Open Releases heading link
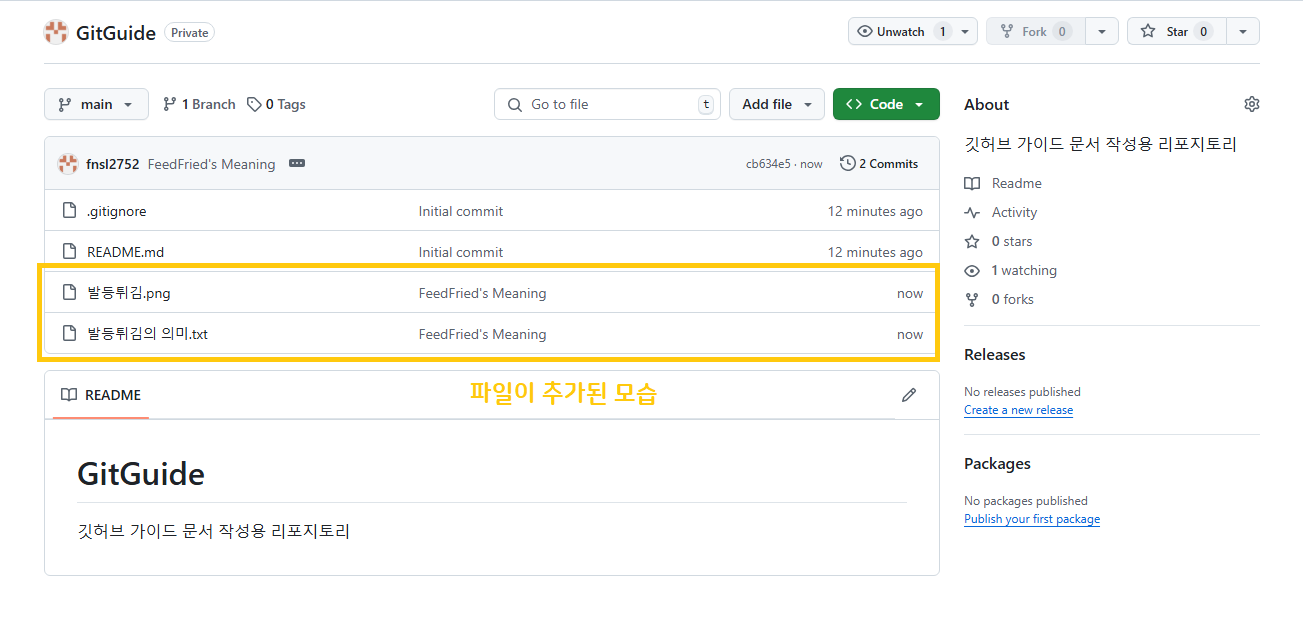The width and height of the screenshot is (1303, 619). pyautogui.click(x=994, y=355)
